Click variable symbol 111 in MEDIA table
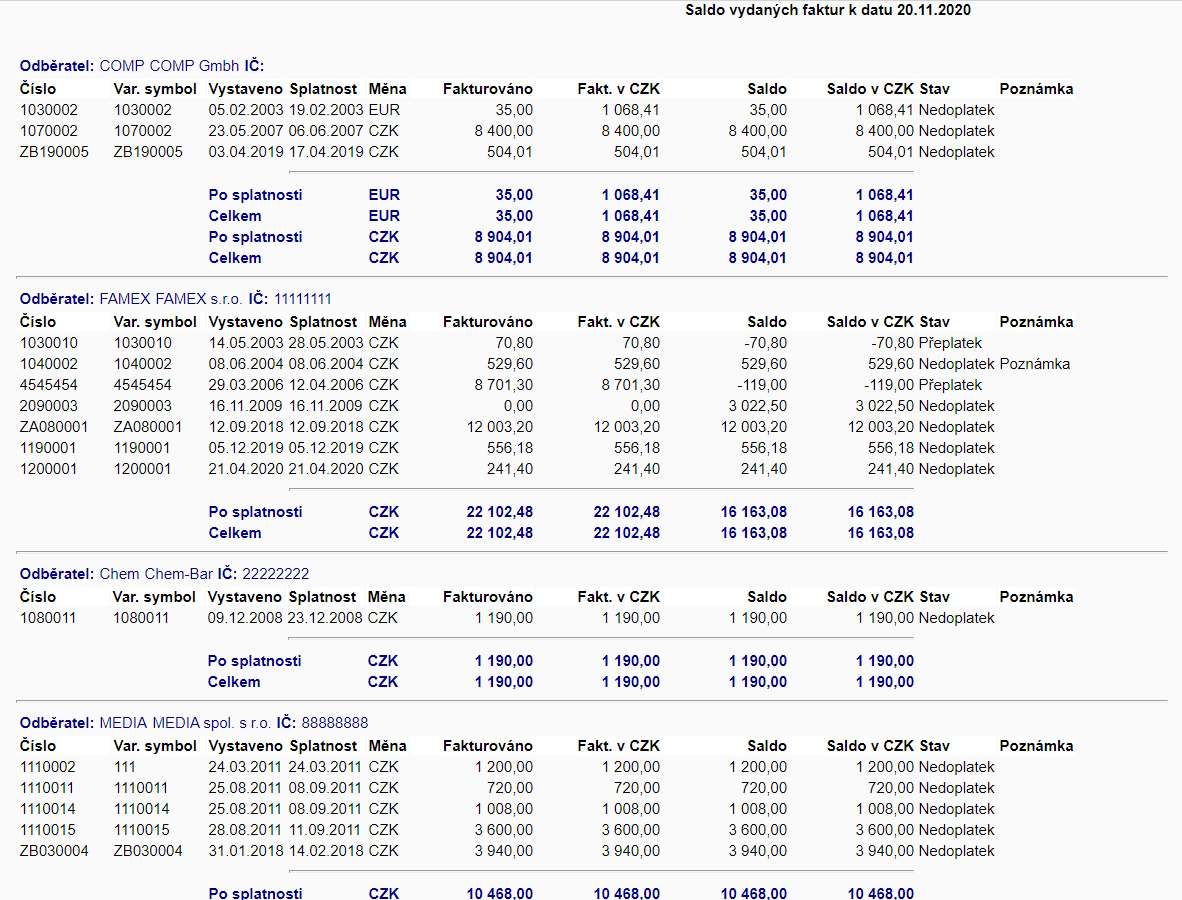This screenshot has height=900, width=1182. pos(125,767)
